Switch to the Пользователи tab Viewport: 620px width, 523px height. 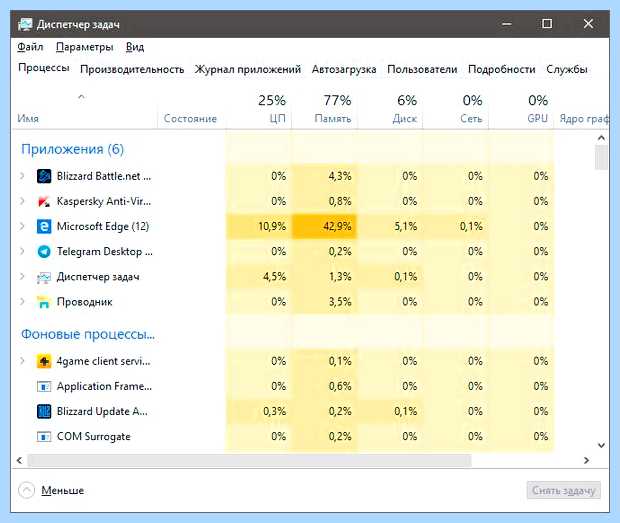(x=422, y=70)
